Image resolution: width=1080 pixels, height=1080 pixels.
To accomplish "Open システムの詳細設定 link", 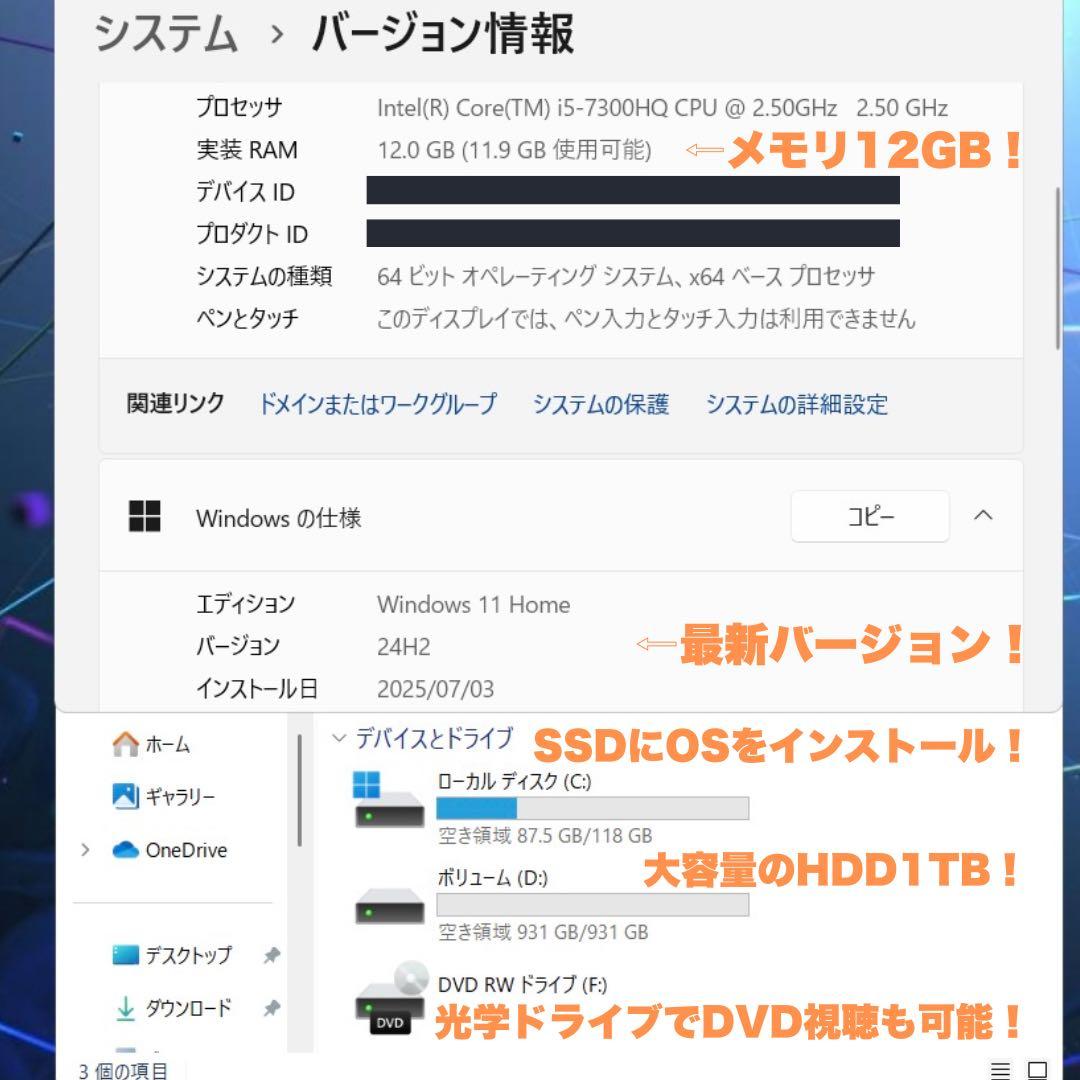I will (x=797, y=404).
